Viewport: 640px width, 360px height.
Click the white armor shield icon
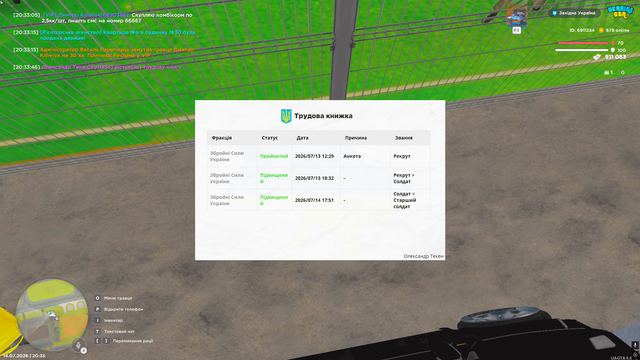612,50
